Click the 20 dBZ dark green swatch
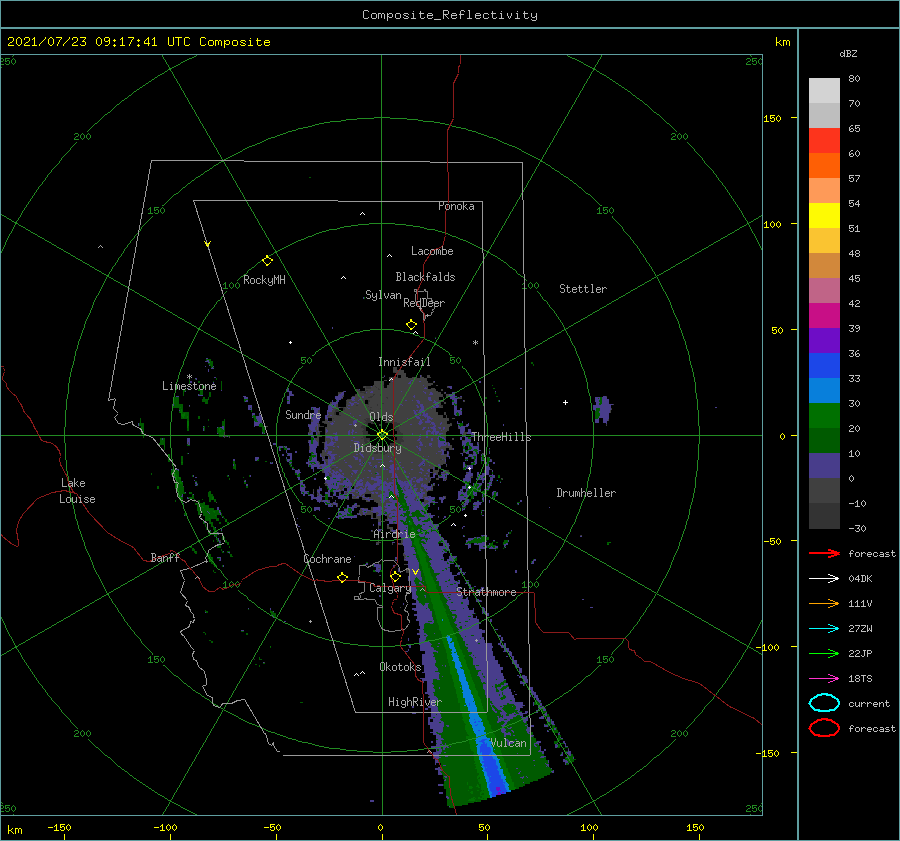This screenshot has width=900, height=841. [824, 440]
